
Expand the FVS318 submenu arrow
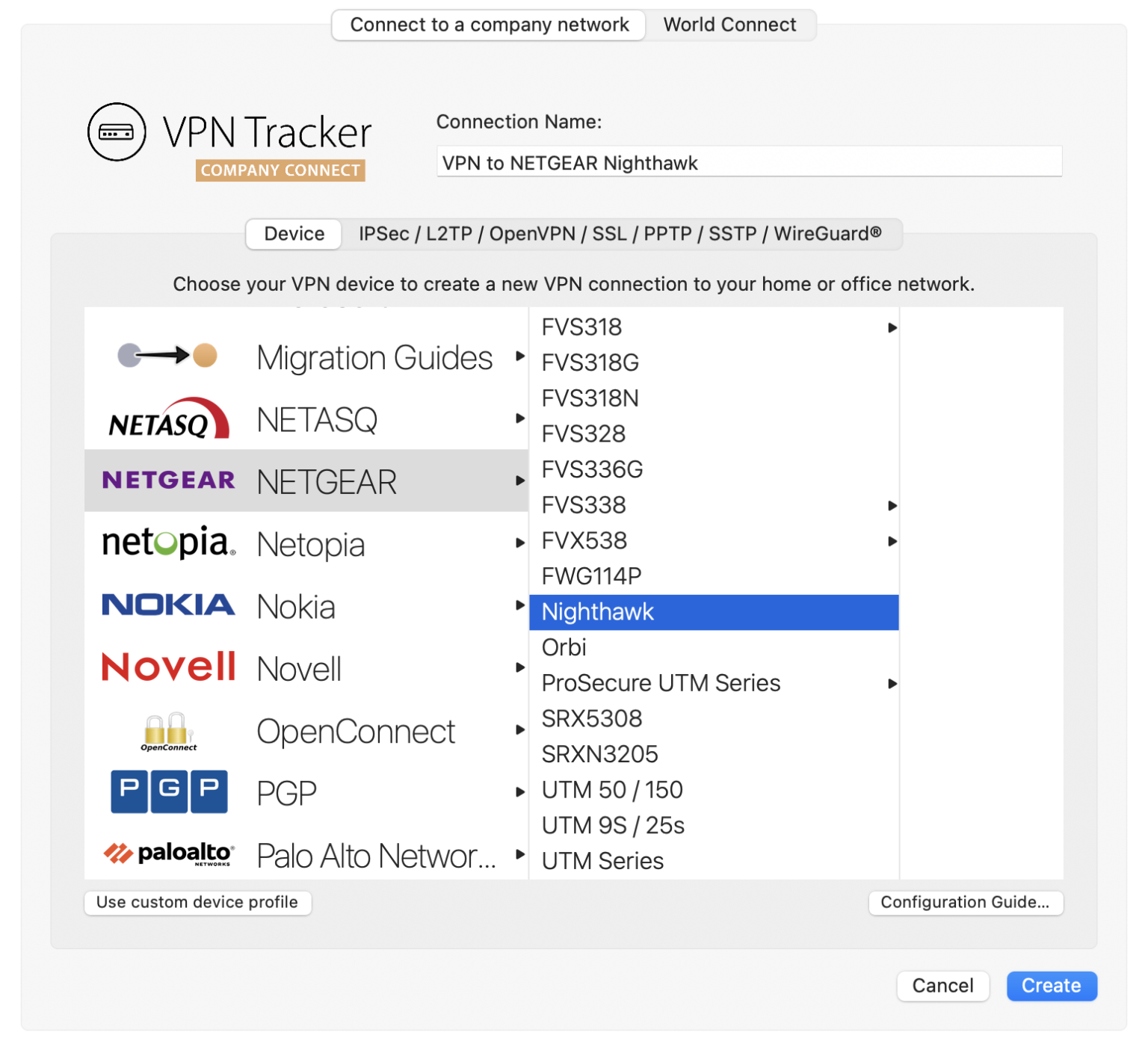coord(892,327)
